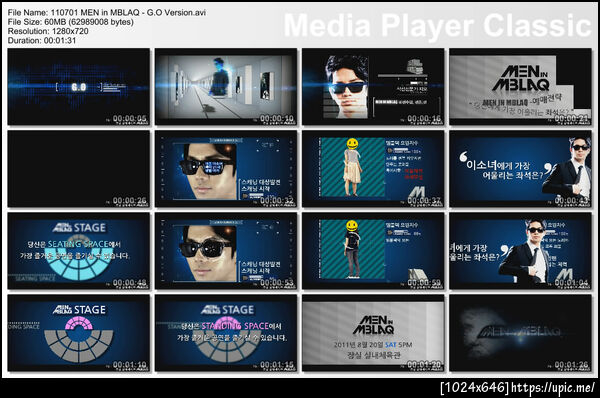Select the thumbnail at timestamp 00:00:32
The width and height of the screenshot is (600, 398).
[226, 169]
